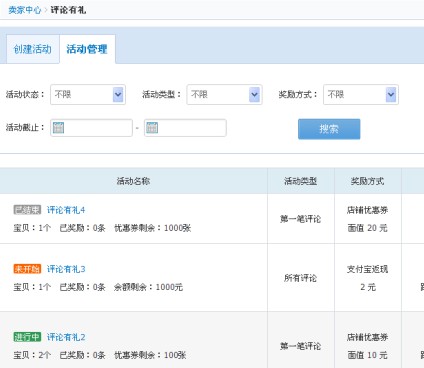Click 店铺优惠券 in 评论有礼2 row

click(x=368, y=337)
